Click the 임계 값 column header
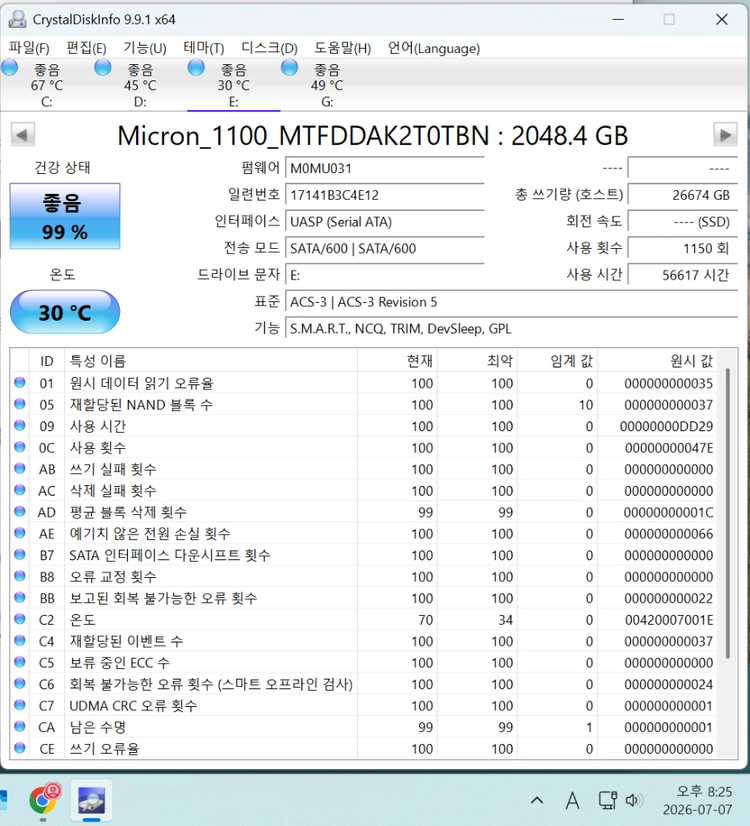This screenshot has height=826, width=750. coord(557,361)
